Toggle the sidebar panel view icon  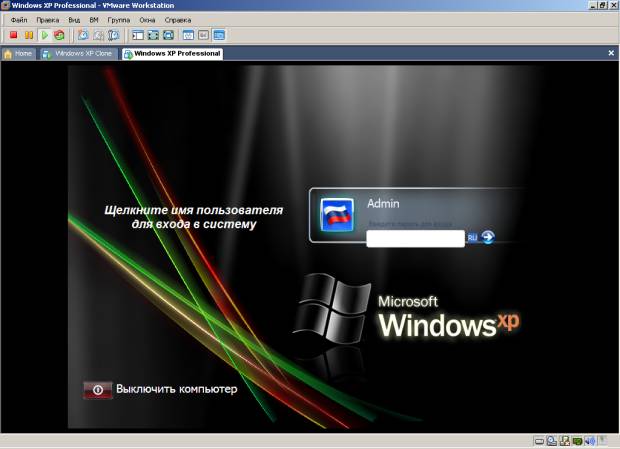(138, 35)
